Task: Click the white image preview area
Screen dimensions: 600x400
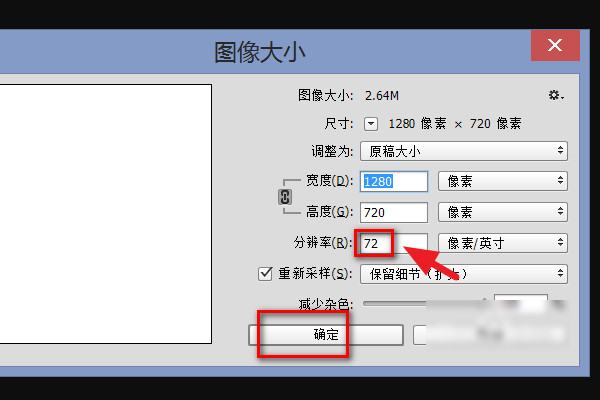Action: pyautogui.click(x=105, y=214)
